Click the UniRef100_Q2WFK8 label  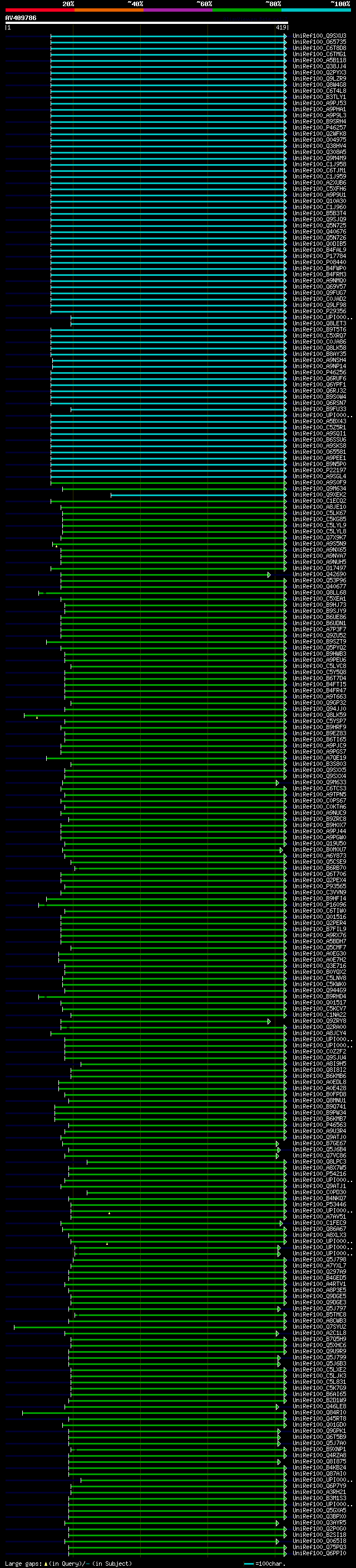click(x=319, y=133)
